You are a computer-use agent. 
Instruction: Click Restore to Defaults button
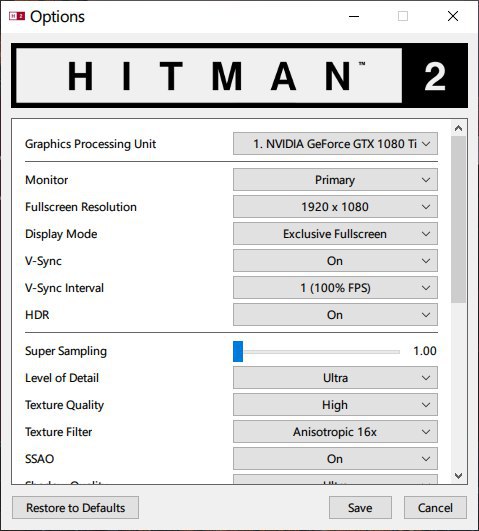[x=76, y=508]
